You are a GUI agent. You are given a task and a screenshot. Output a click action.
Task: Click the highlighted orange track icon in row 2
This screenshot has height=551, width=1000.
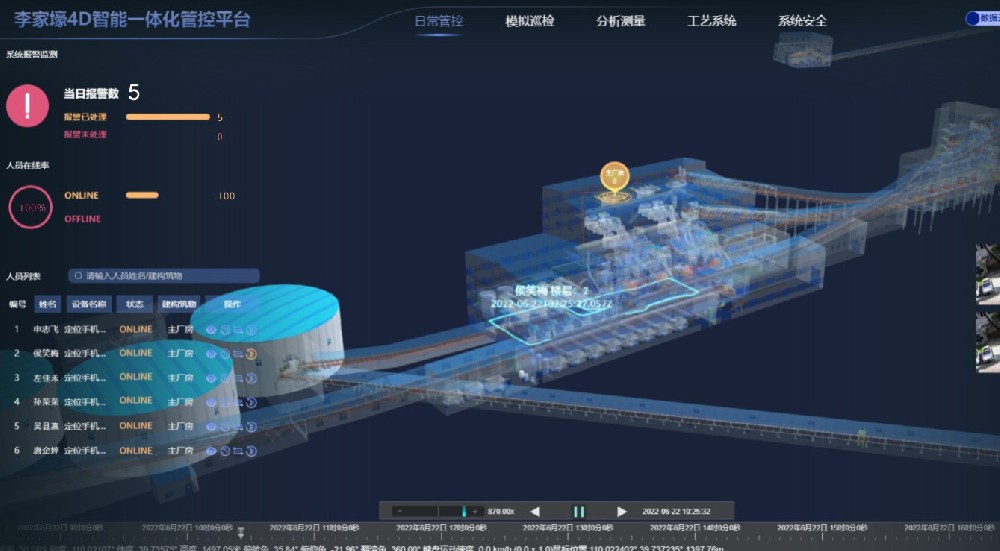pyautogui.click(x=252, y=353)
